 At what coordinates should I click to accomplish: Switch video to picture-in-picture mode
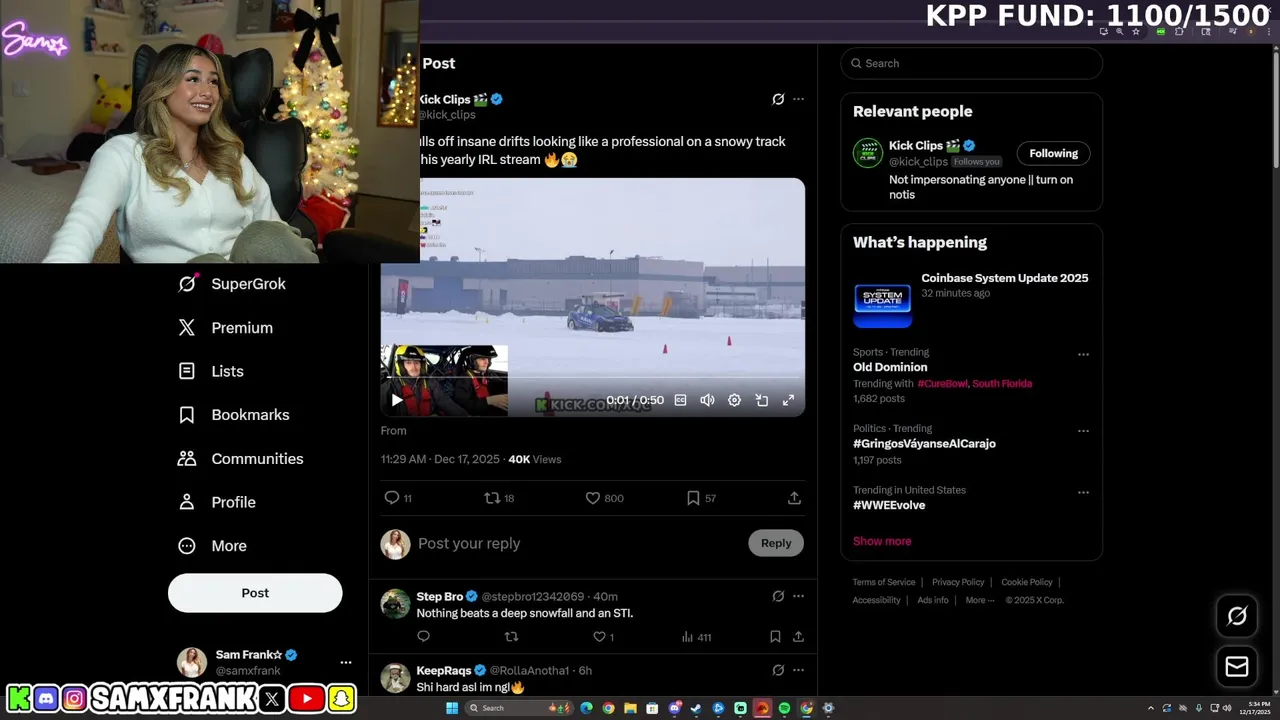[x=761, y=400]
